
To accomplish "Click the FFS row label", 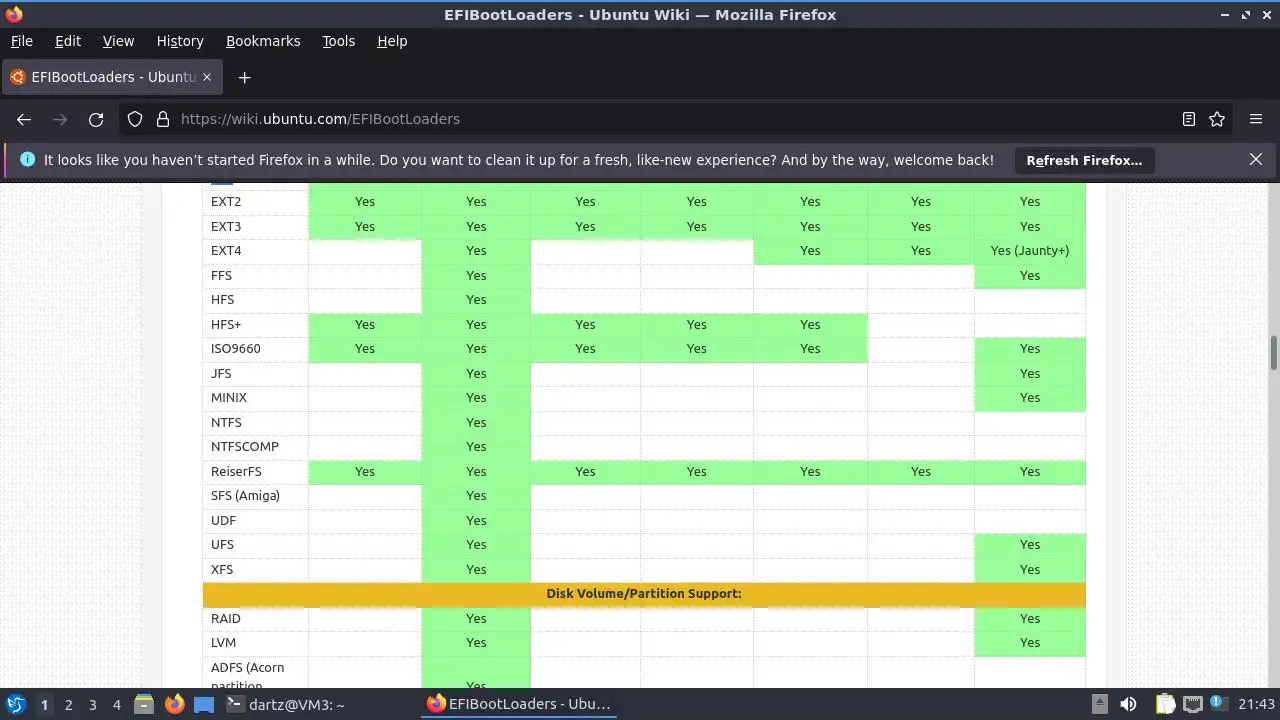I will click(222, 276).
